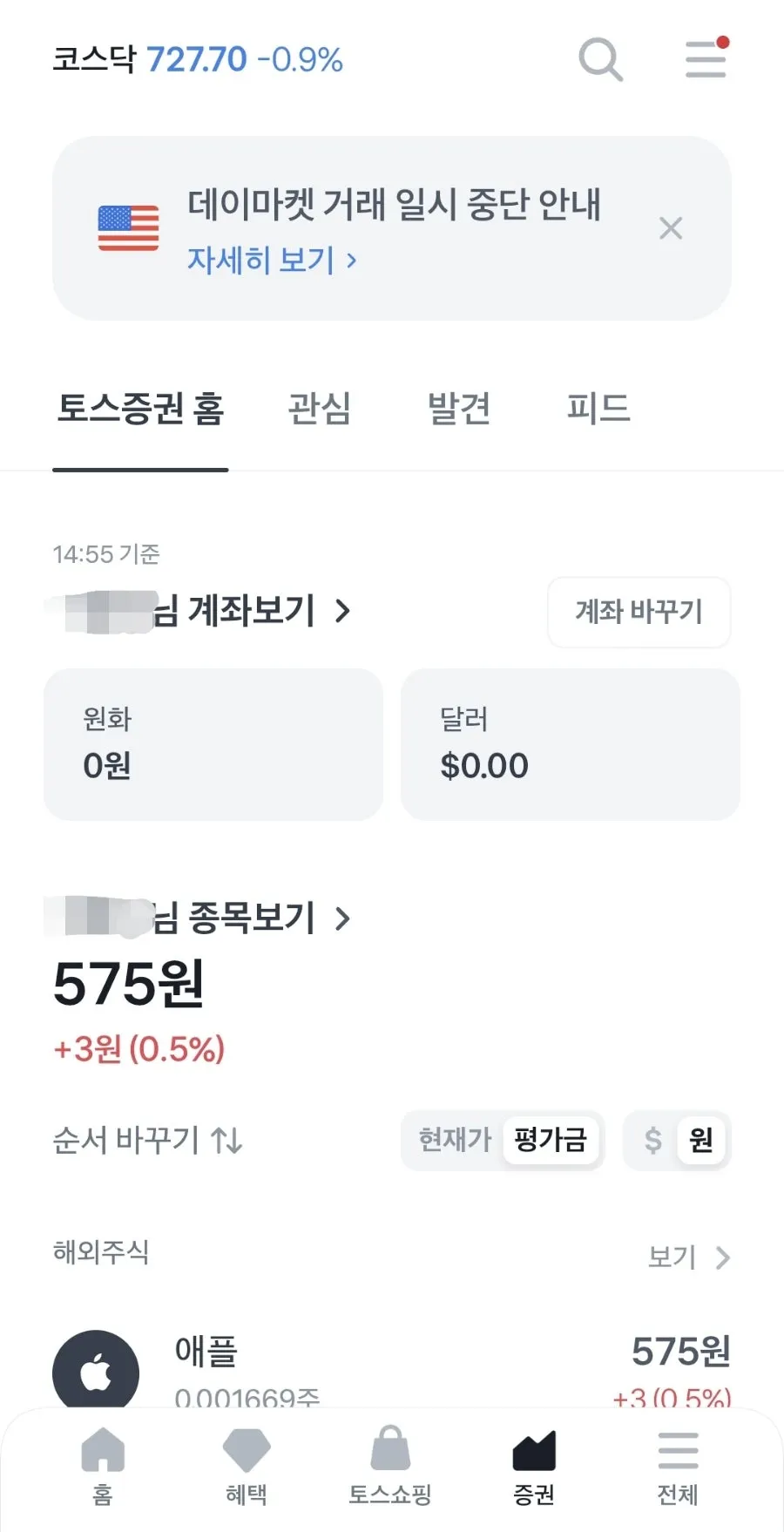Screen dimensions: 784x1532
Task: Open 자세히 보기 link in banner
Action: (272, 260)
